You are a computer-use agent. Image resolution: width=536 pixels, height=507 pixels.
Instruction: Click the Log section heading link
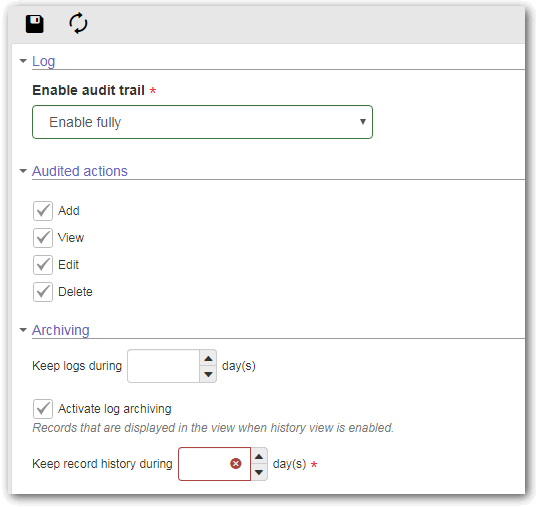coord(43,62)
